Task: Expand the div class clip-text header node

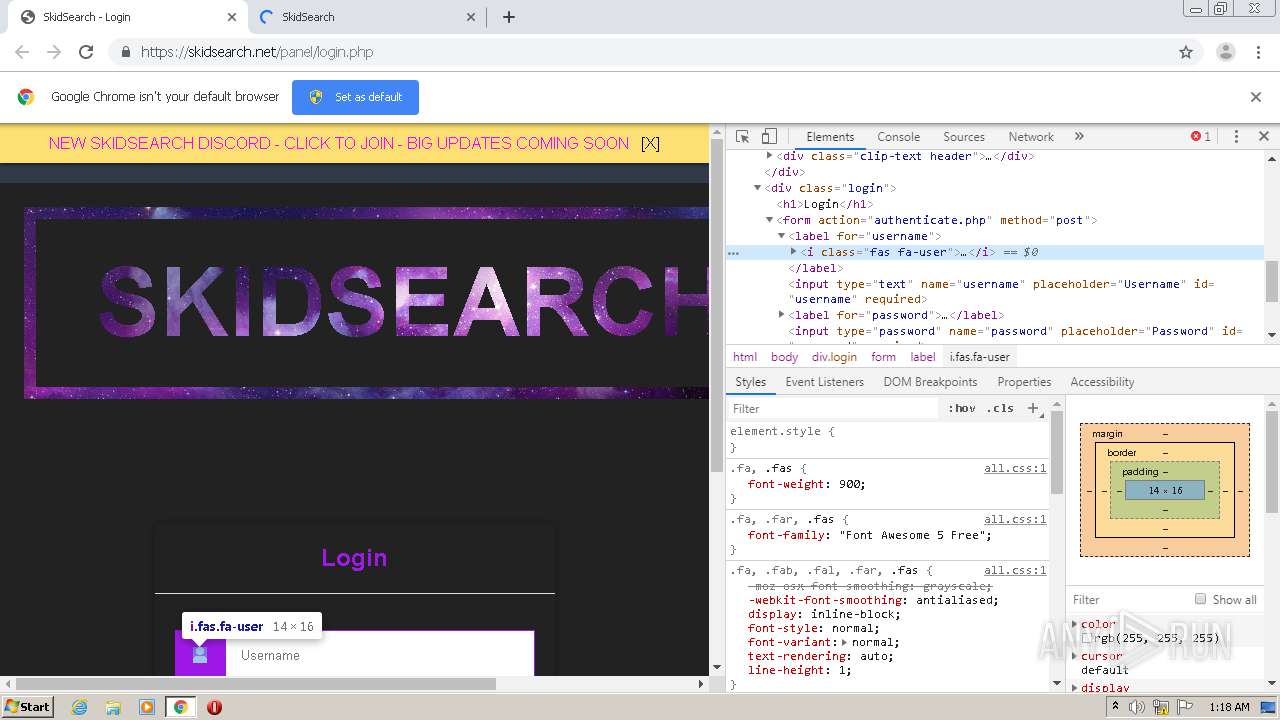Action: coord(769,156)
